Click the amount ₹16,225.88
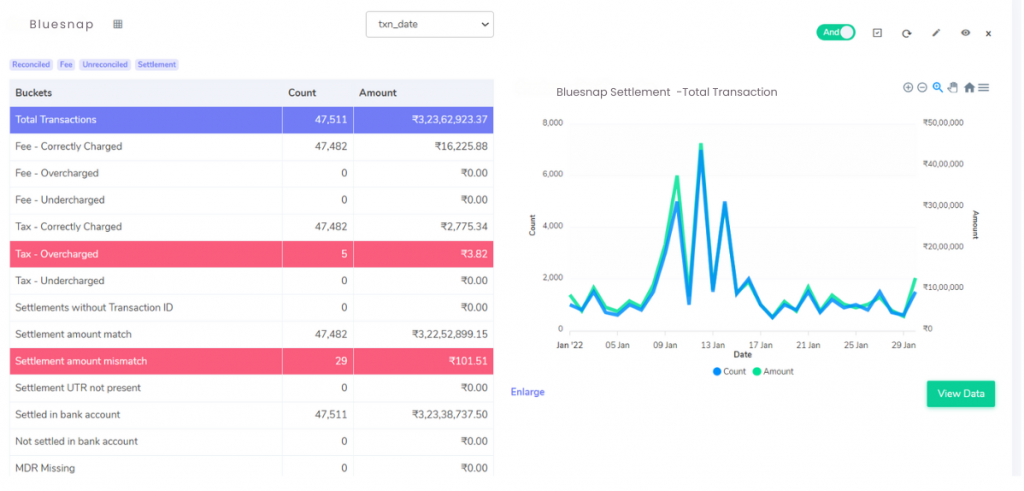Viewport: 1024px width, 491px height. (461, 147)
